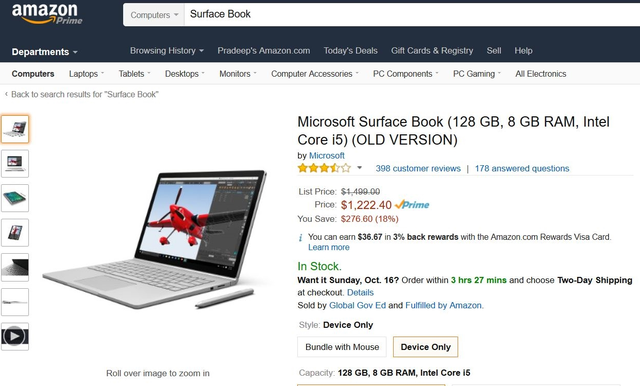Expand the Browsing History dropdown
Screen dimensions: 640x386
coord(167,51)
